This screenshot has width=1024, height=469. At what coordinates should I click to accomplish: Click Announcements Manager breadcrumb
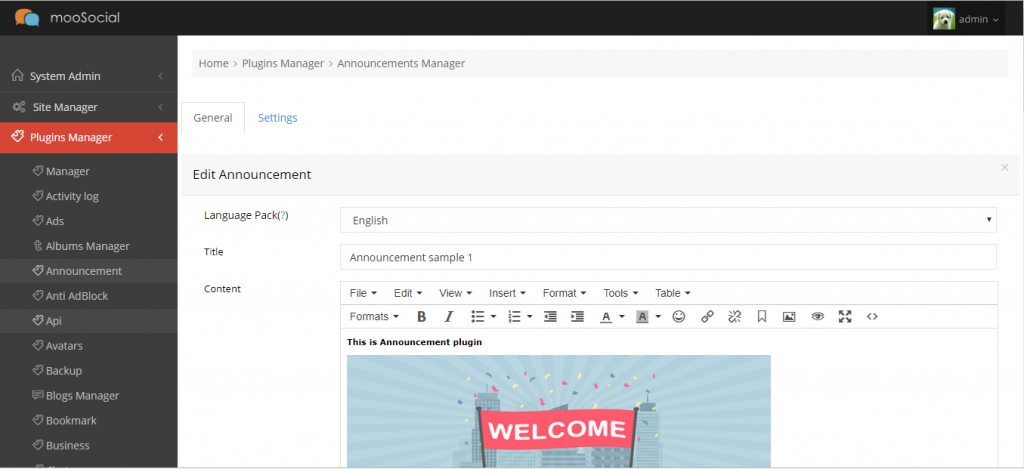[401, 63]
